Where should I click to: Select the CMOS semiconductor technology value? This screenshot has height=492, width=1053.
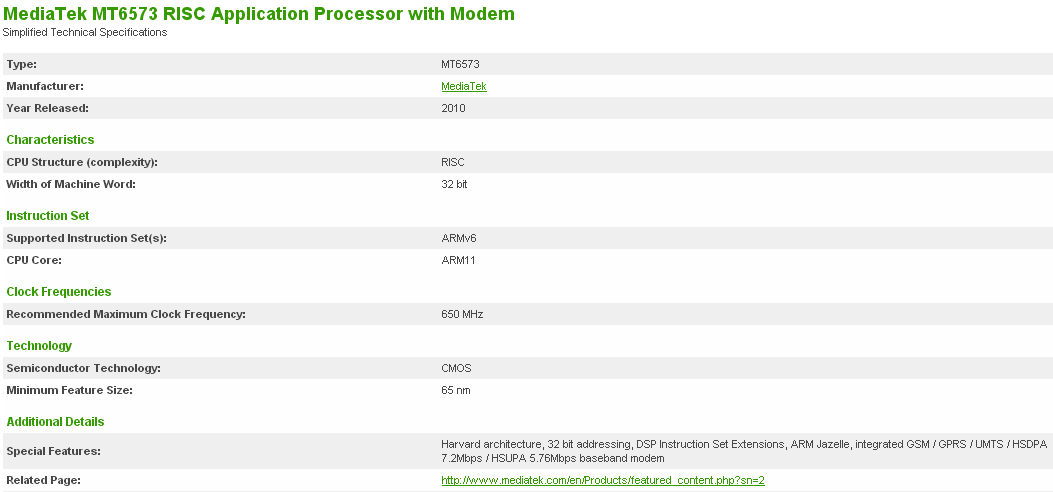[x=456, y=368]
